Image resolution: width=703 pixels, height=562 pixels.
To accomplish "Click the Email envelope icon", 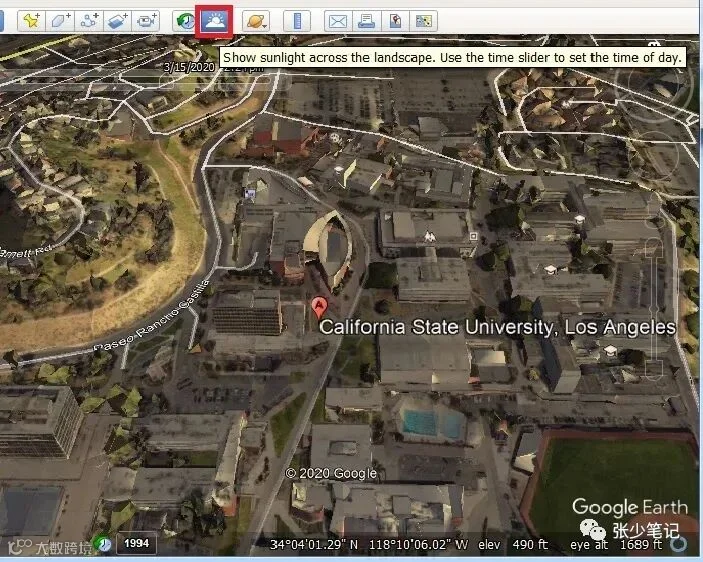I will pyautogui.click(x=338, y=21).
